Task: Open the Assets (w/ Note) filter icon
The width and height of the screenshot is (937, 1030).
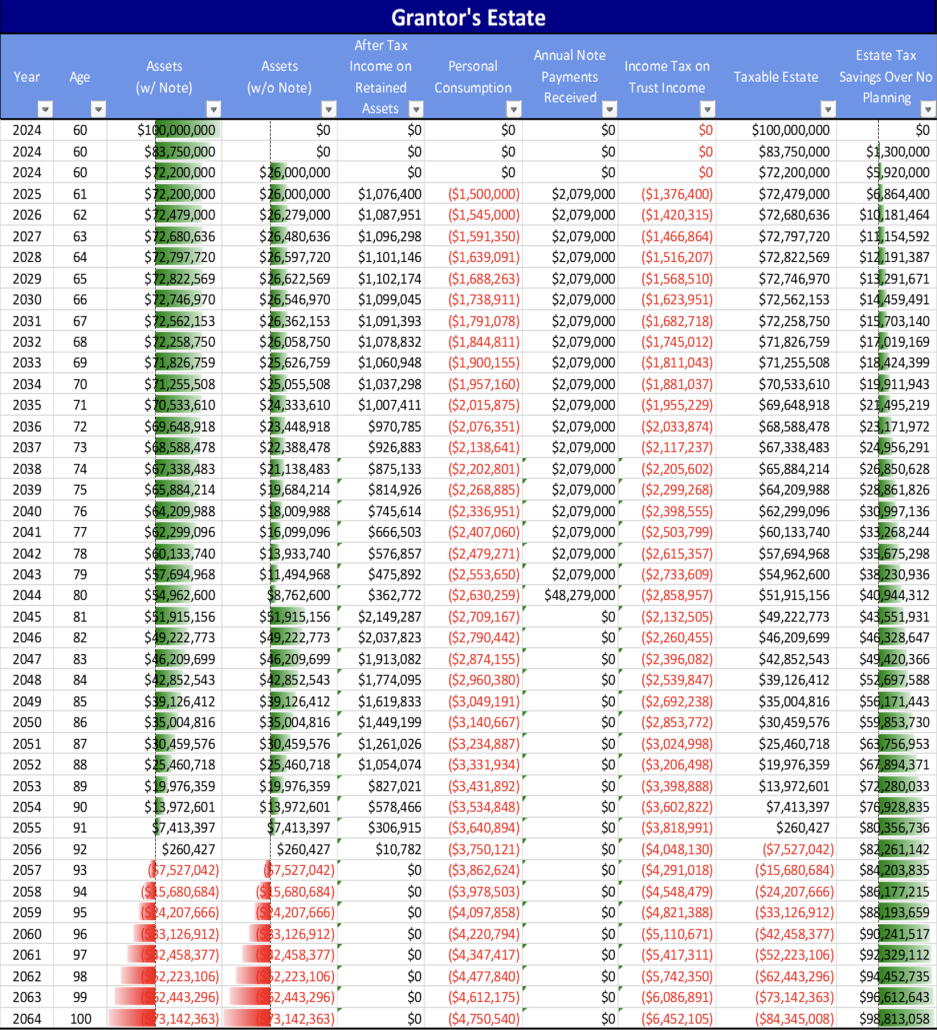Action: pos(214,111)
